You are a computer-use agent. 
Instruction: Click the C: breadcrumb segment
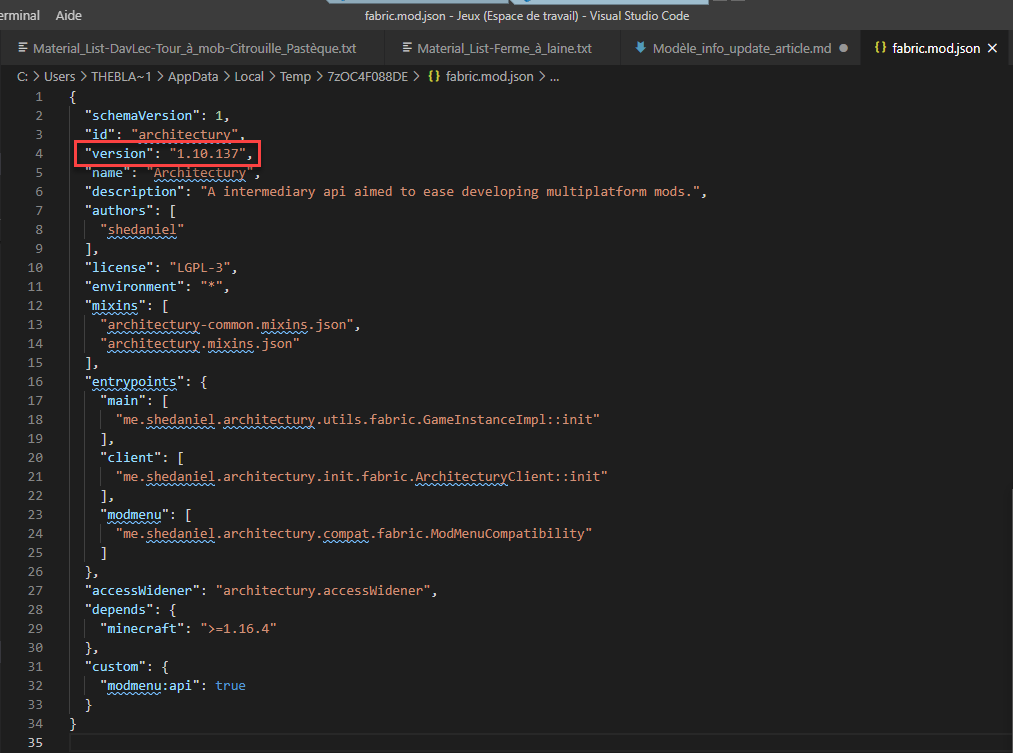coord(22,77)
